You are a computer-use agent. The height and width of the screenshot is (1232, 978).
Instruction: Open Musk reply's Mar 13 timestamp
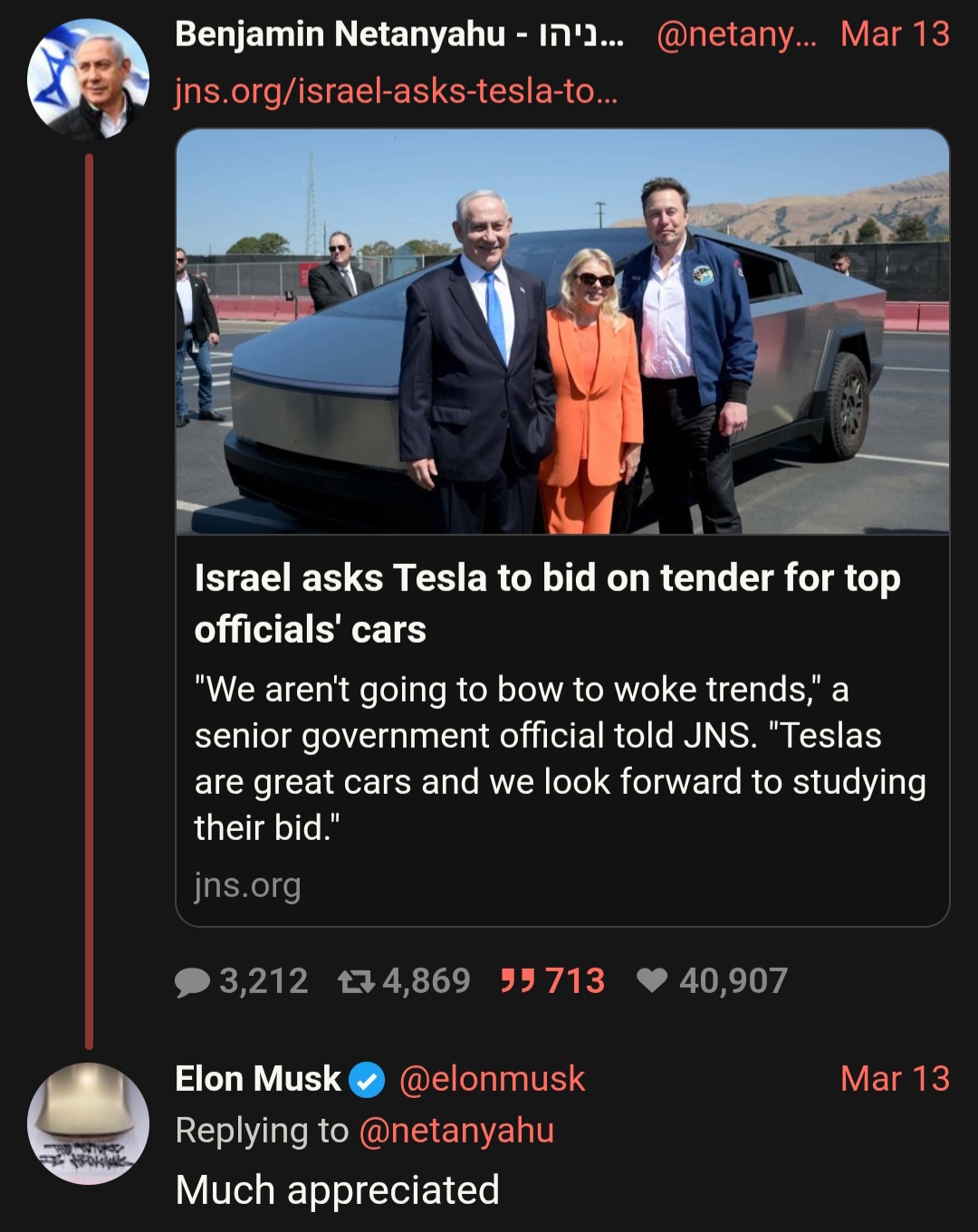895,1079
